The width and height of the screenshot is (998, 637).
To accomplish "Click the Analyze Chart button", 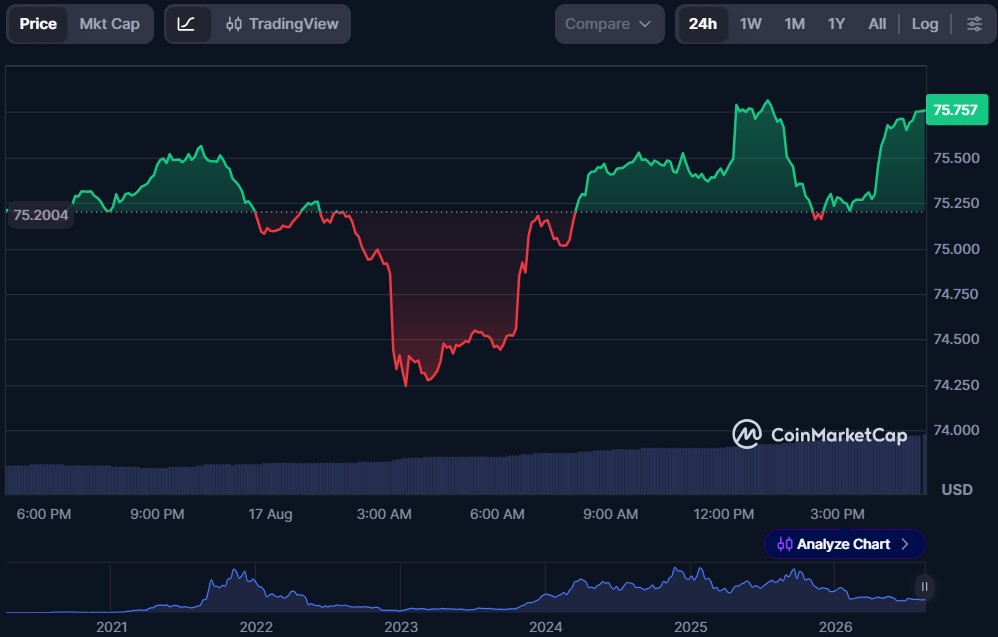I will pos(845,544).
